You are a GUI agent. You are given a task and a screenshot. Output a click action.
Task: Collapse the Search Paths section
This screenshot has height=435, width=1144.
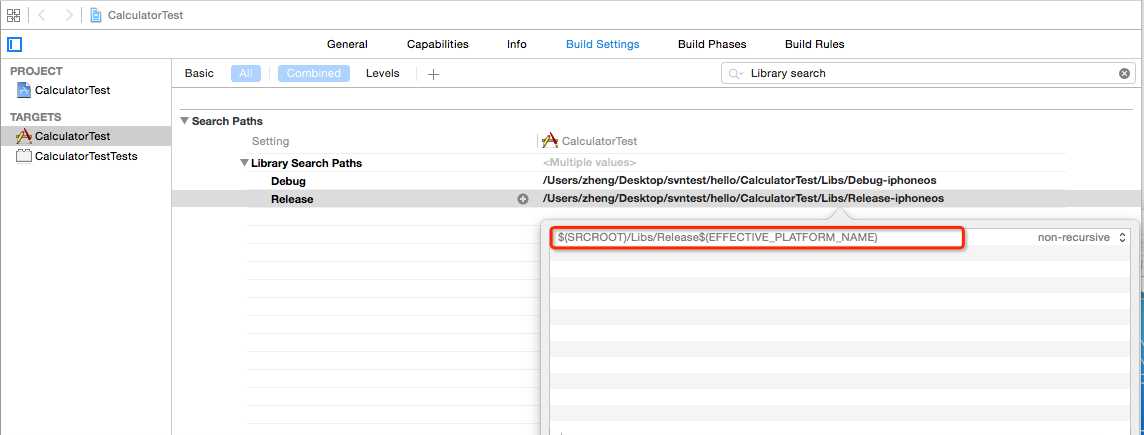tap(184, 121)
